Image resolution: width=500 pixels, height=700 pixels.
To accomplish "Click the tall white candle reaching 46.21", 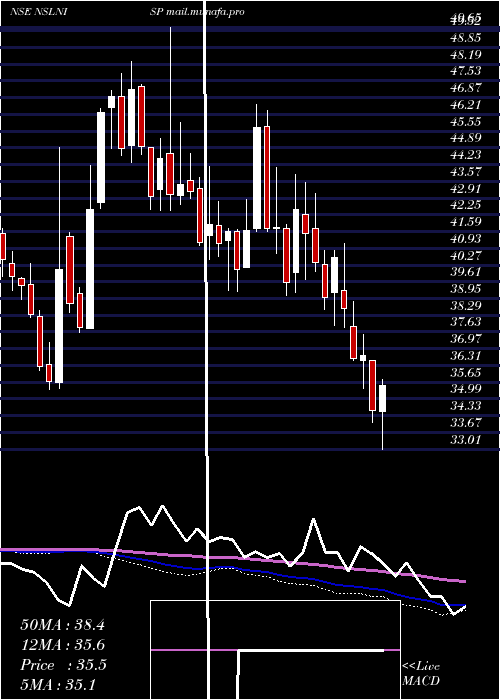I will 101,157.
